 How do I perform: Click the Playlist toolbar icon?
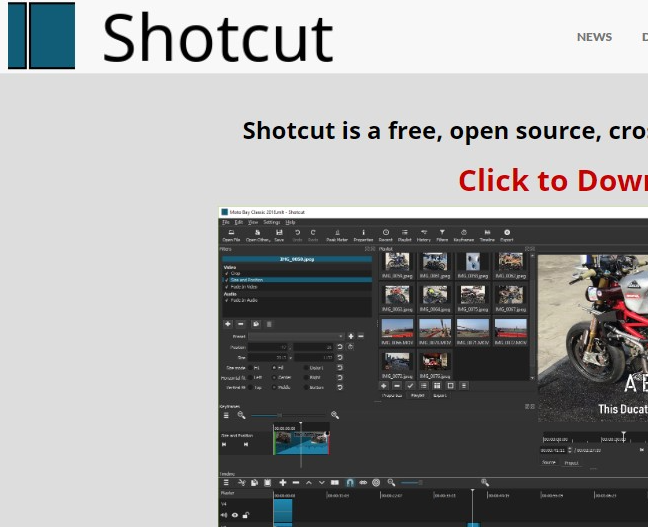405,235
